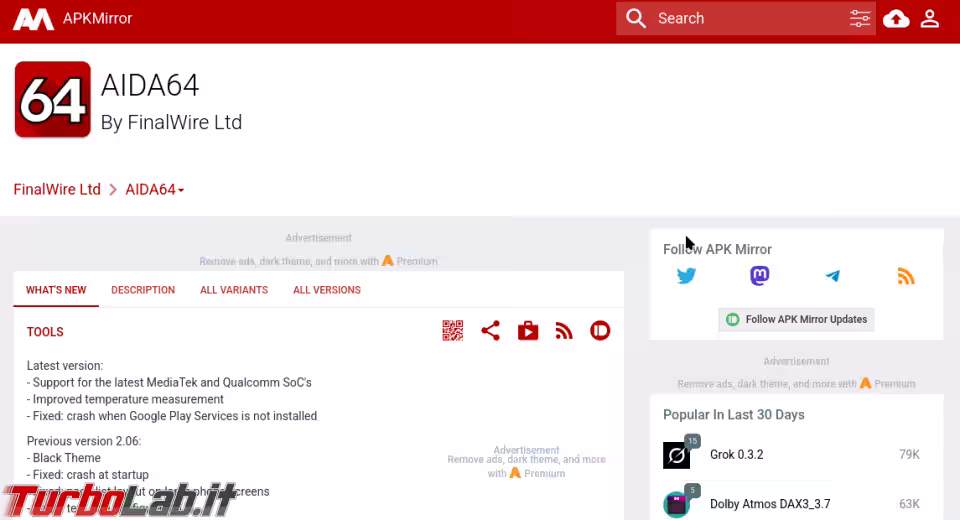
Task: Follow APK Mirror on Twitter
Action: tap(686, 276)
